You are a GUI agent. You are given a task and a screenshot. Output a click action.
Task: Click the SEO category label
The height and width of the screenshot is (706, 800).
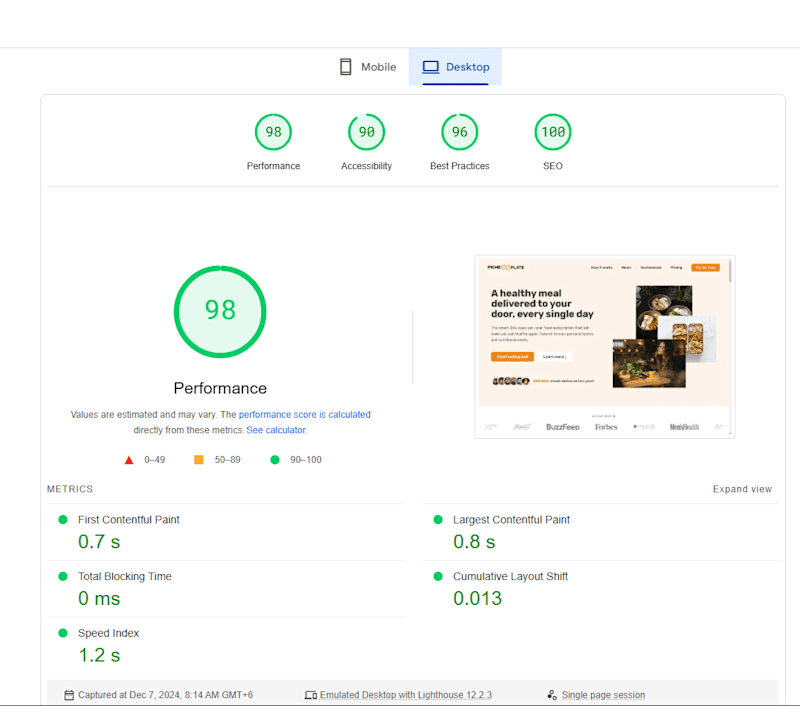(x=553, y=166)
